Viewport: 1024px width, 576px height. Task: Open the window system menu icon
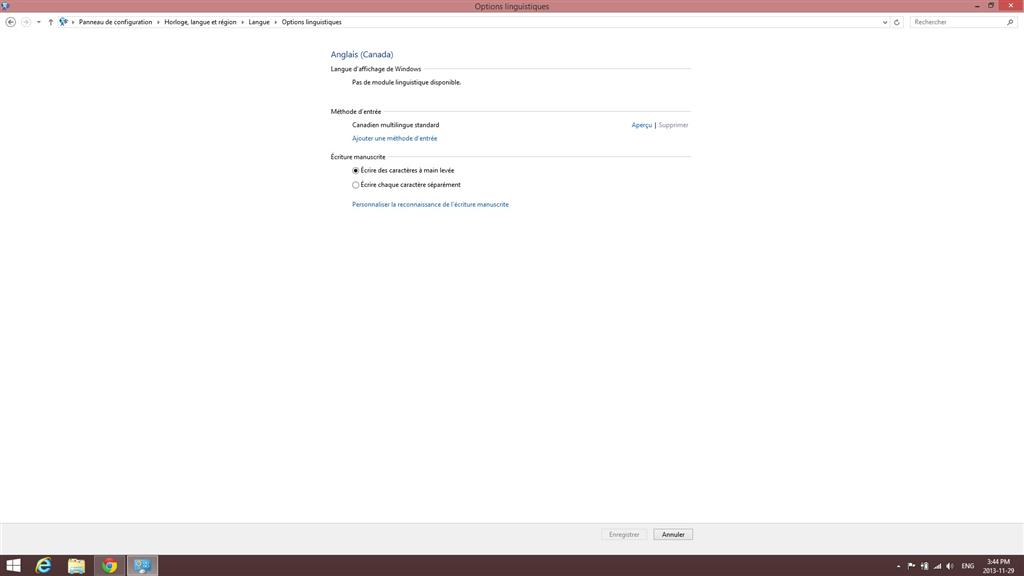click(x=5, y=6)
